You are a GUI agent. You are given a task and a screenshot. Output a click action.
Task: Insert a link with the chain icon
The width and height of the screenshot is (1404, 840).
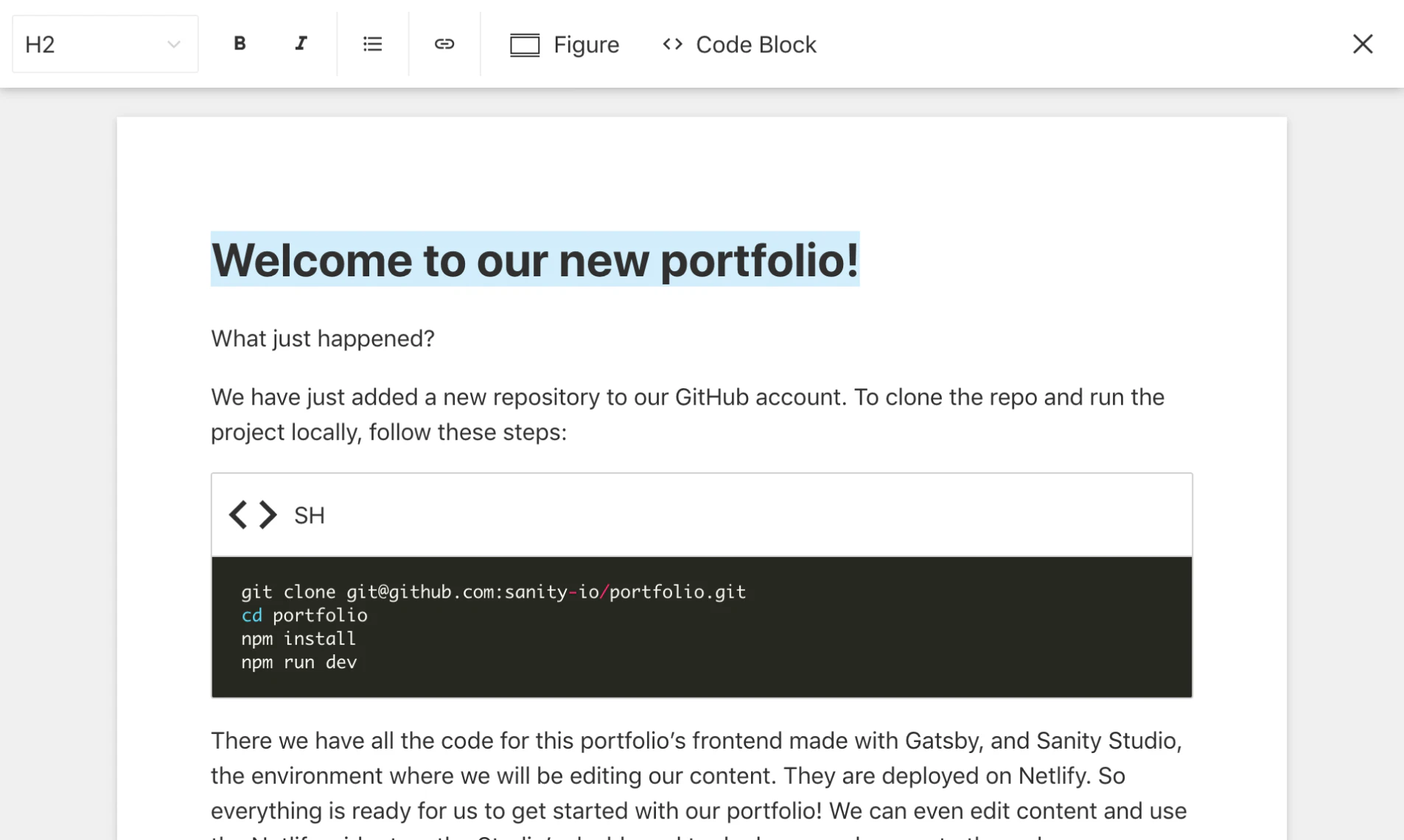[444, 44]
